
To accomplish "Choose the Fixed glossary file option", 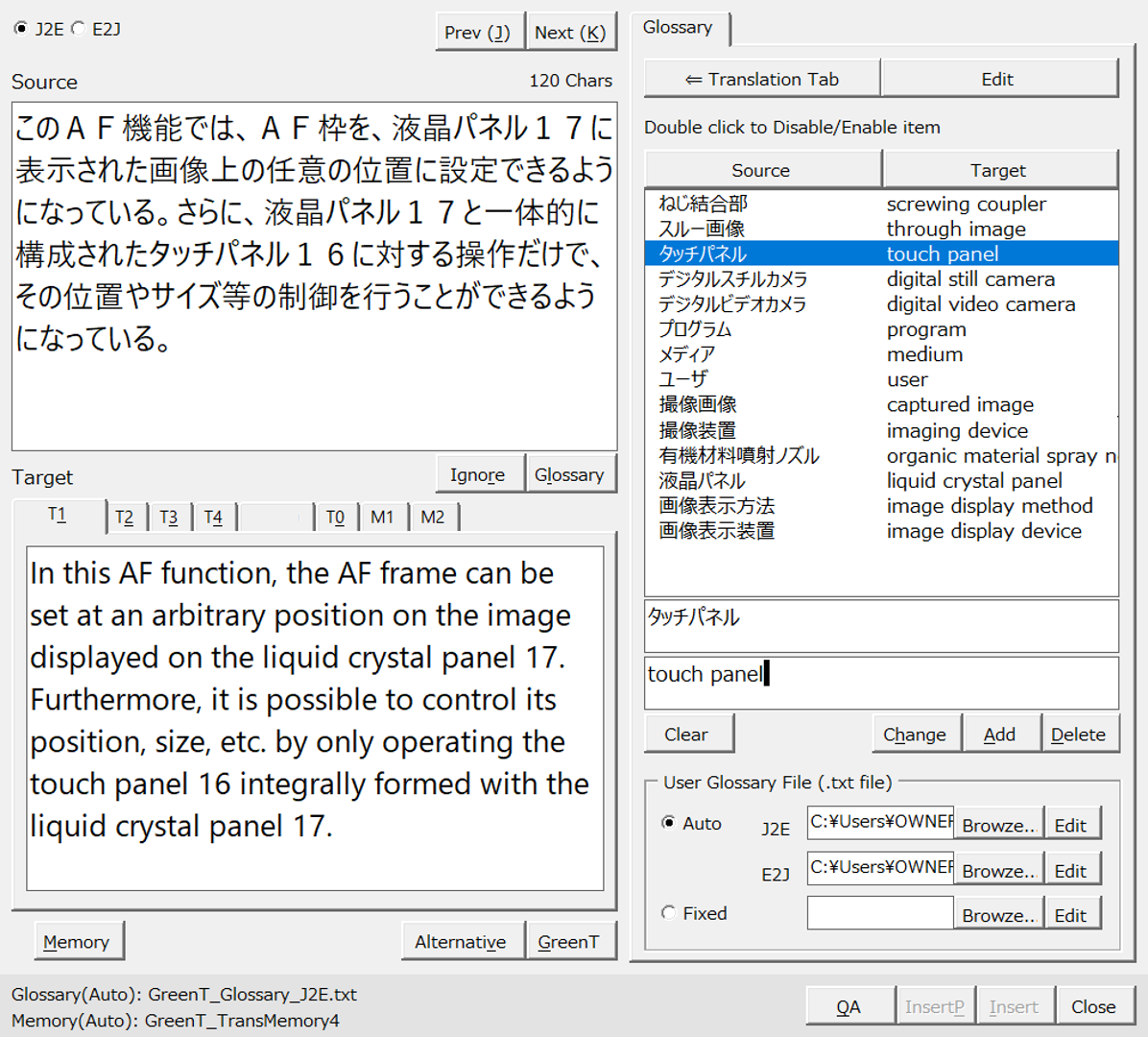I will pyautogui.click(x=668, y=913).
